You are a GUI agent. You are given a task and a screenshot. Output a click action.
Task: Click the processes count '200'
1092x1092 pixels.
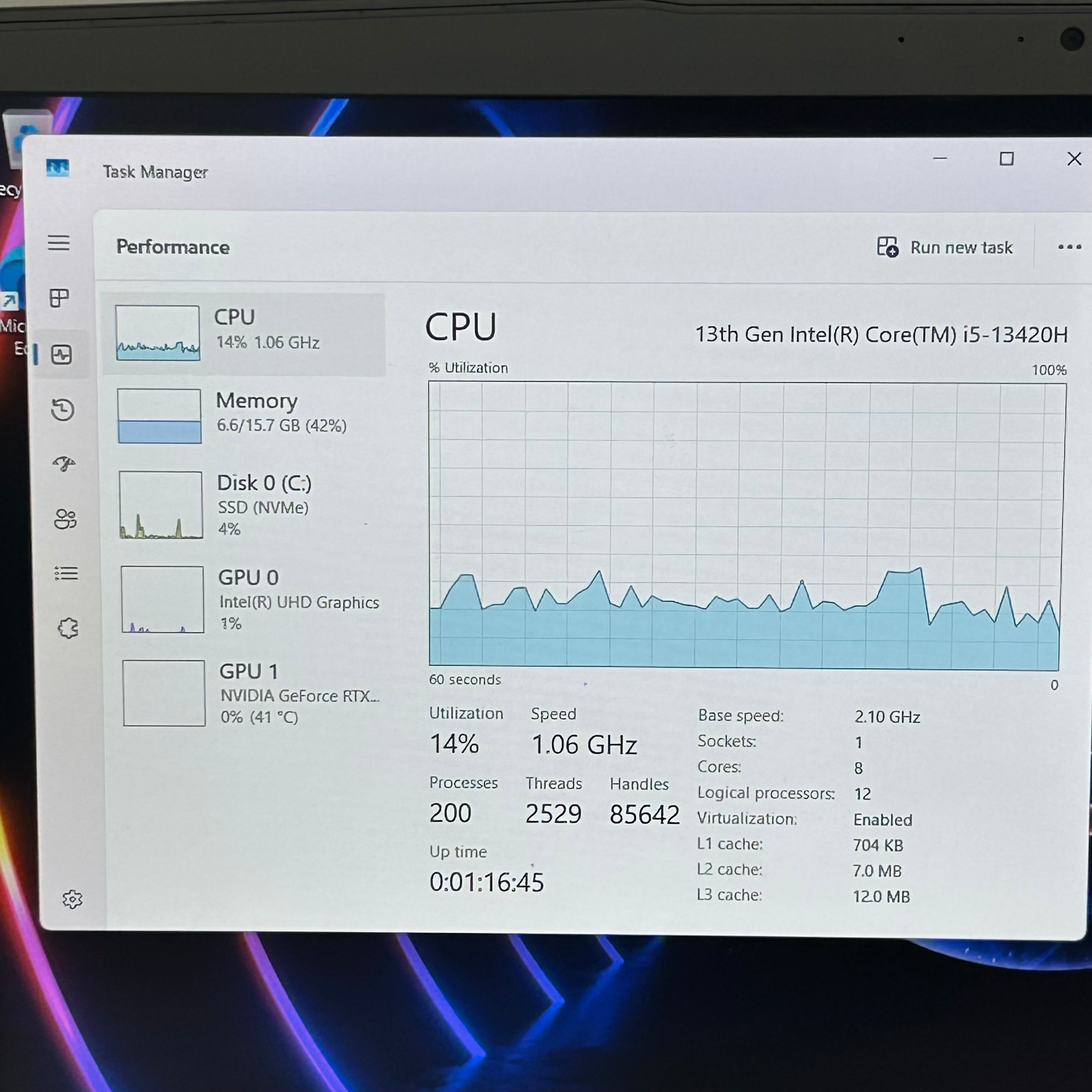pyautogui.click(x=450, y=813)
